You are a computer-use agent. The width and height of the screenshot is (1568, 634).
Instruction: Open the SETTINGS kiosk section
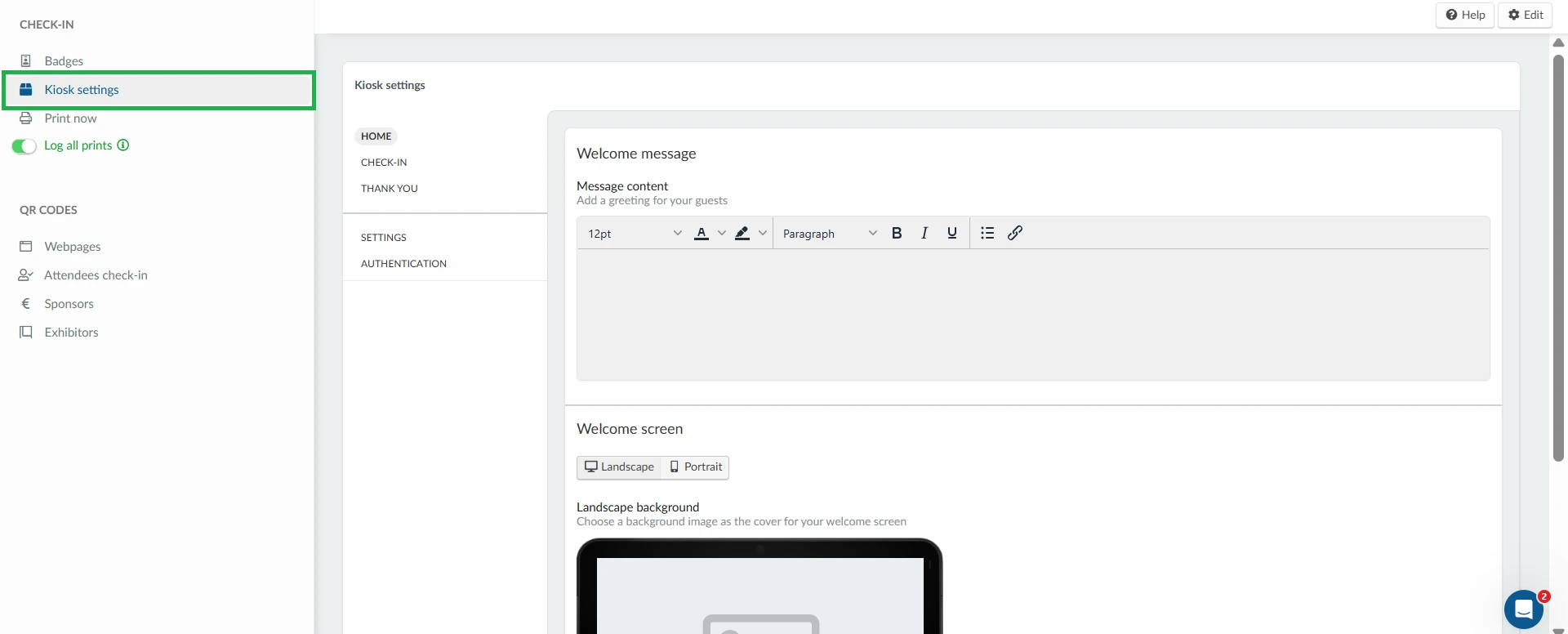click(383, 238)
